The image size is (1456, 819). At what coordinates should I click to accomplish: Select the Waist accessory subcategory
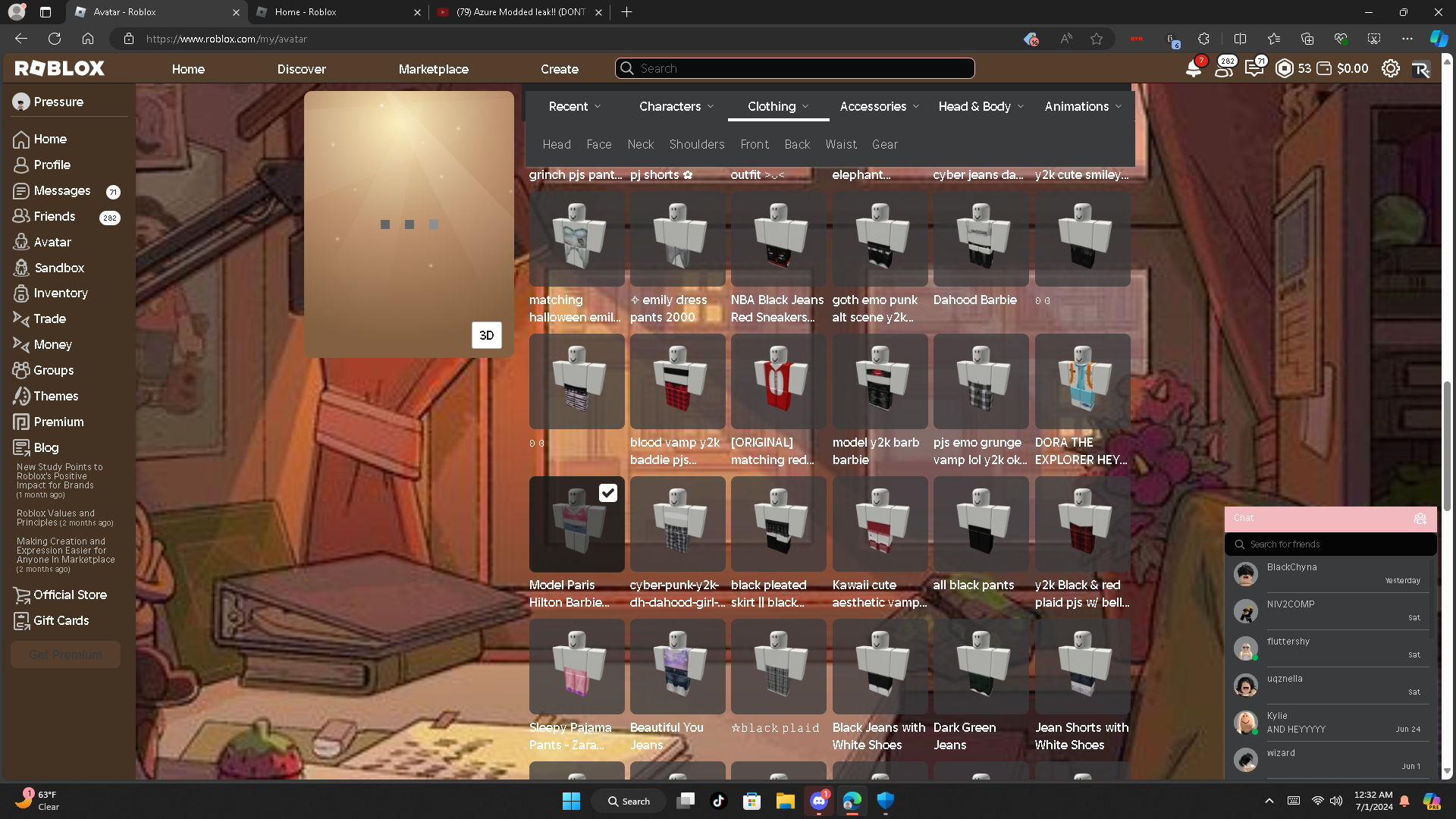click(x=841, y=144)
